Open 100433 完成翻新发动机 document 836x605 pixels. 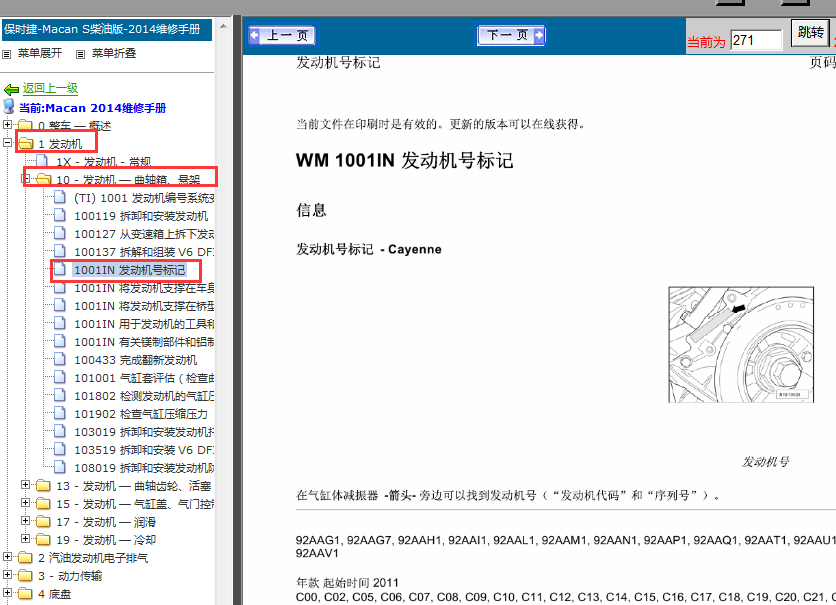click(135, 360)
